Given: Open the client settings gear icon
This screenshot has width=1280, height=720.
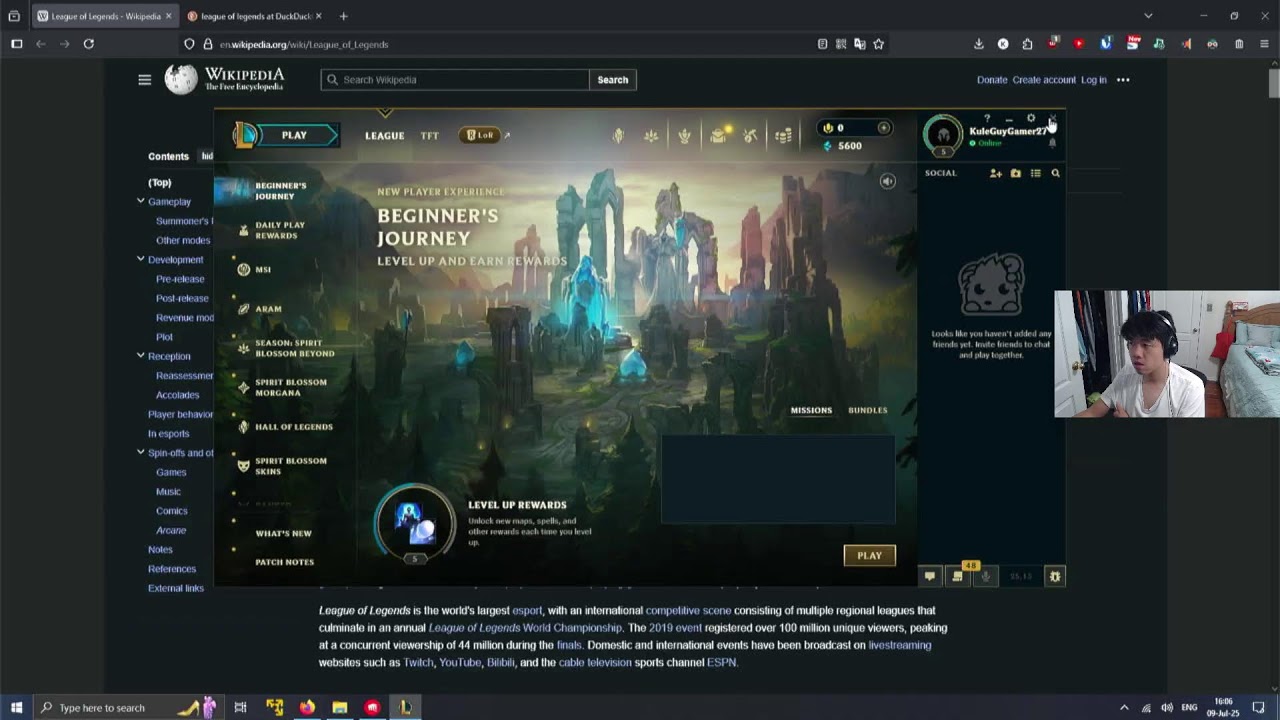Looking at the screenshot, I should (x=1031, y=118).
